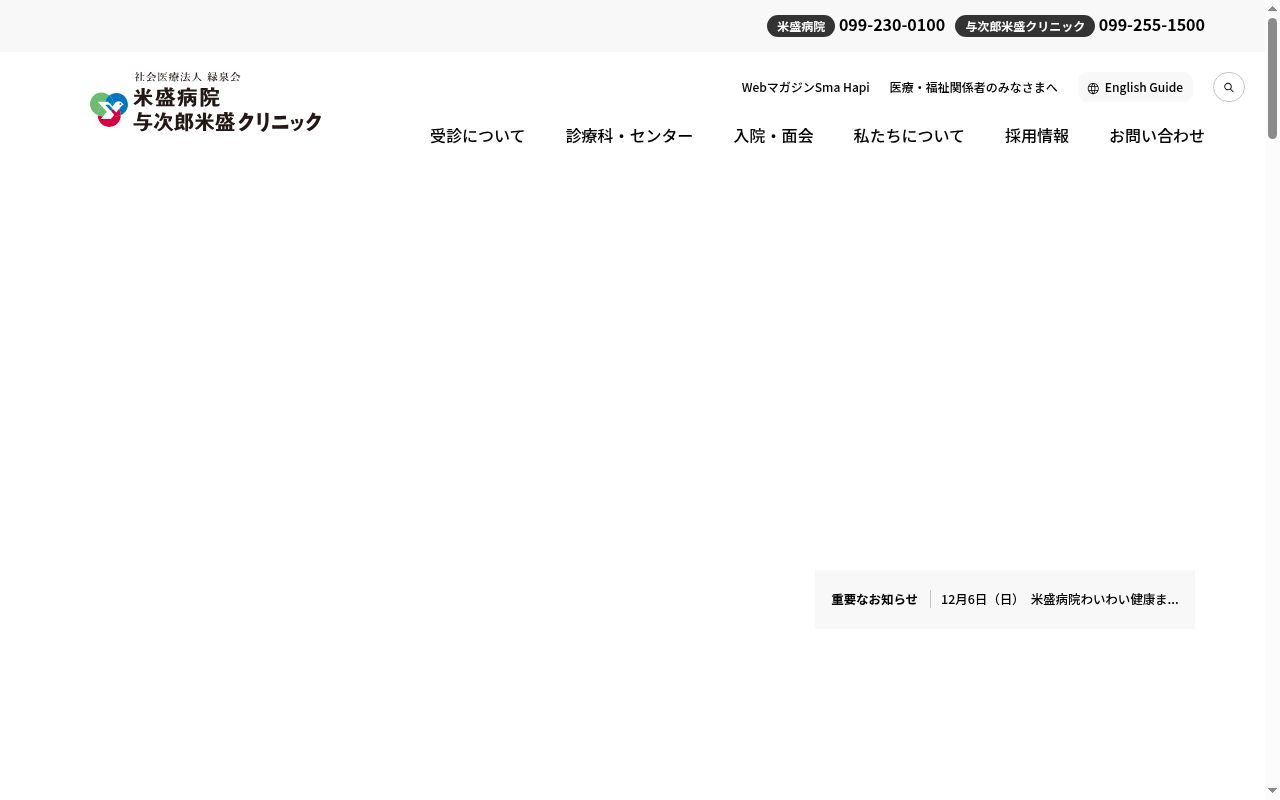Viewport: 1280px width, 800px height.
Task: Click the scrollbar down arrow
Action: [x=1272, y=792]
